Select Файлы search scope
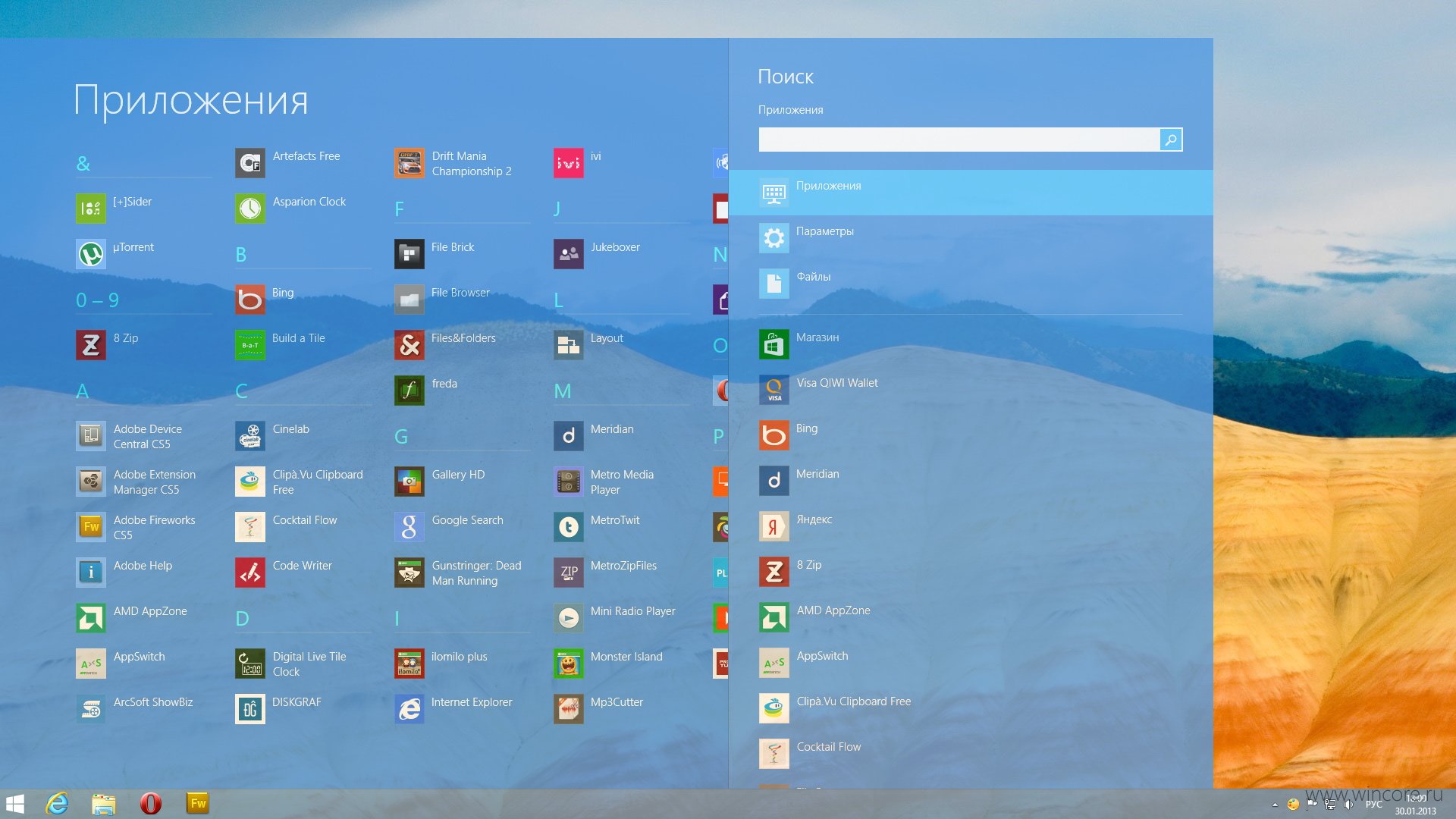The height and width of the screenshot is (819, 1456). point(971,284)
